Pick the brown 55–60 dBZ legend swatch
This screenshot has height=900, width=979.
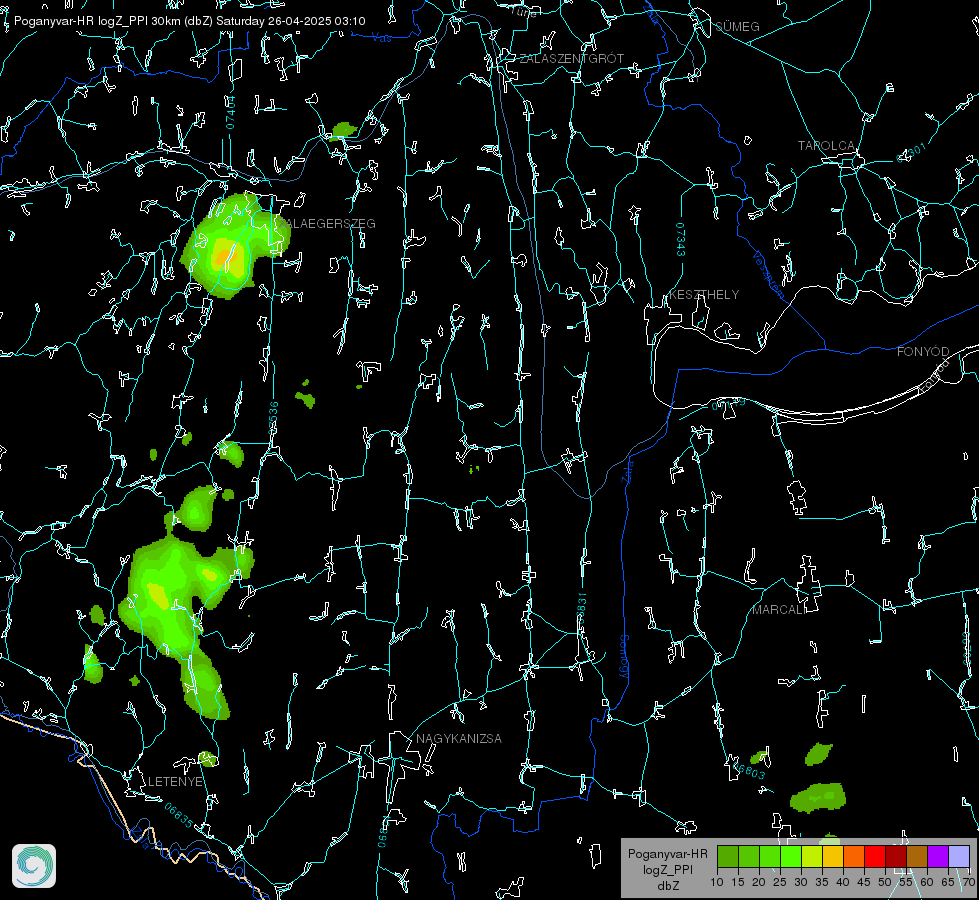[917, 856]
